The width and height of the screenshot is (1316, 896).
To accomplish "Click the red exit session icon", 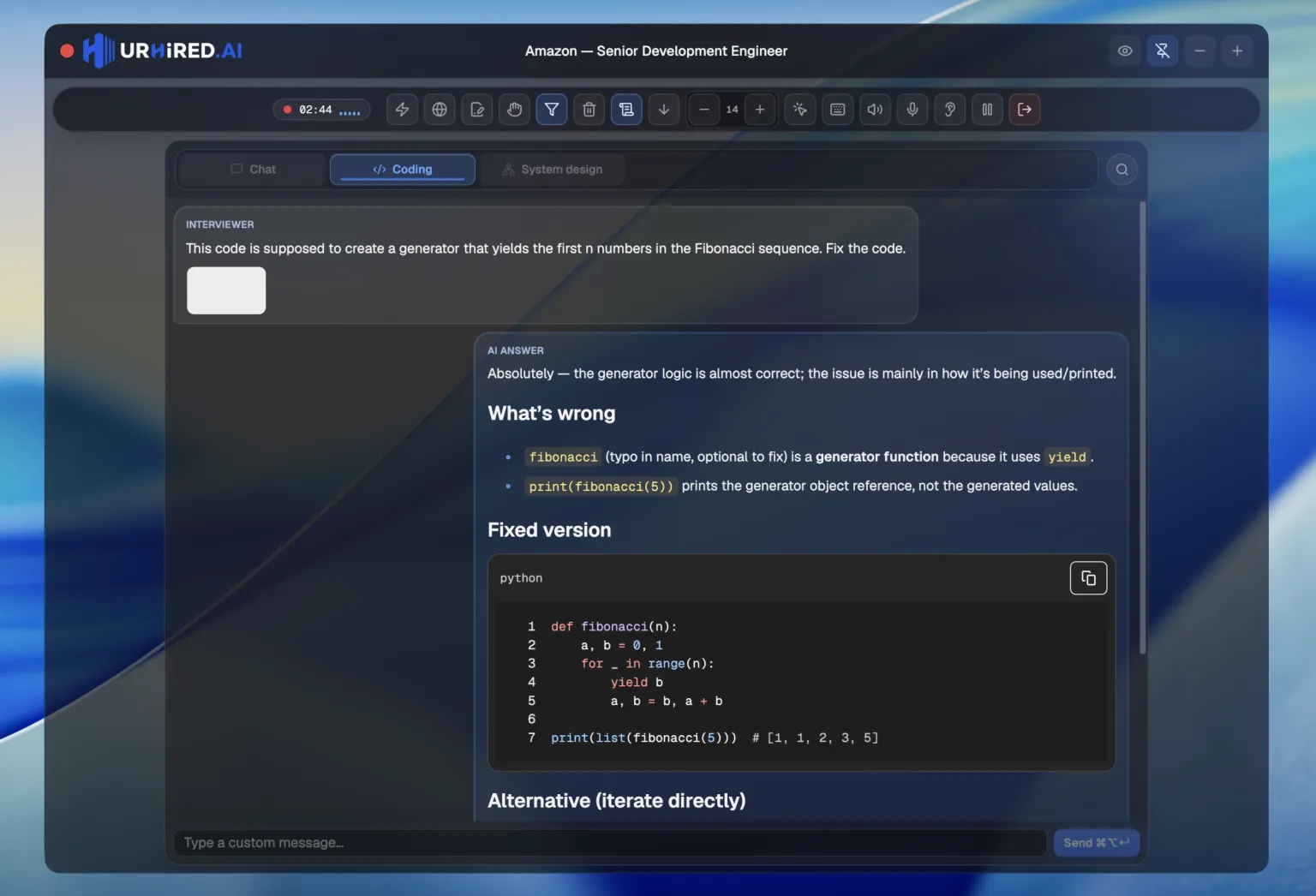I will coord(1025,110).
